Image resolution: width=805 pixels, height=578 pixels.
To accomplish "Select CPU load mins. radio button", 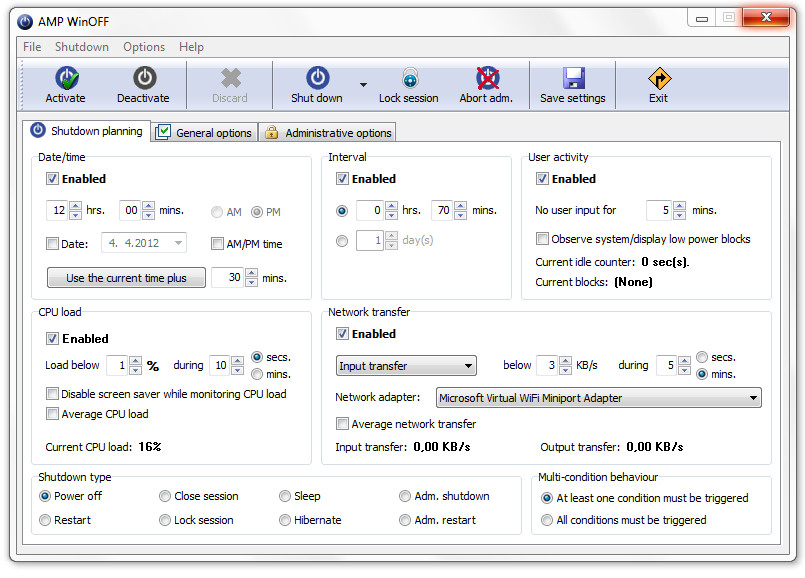I will coord(257,374).
